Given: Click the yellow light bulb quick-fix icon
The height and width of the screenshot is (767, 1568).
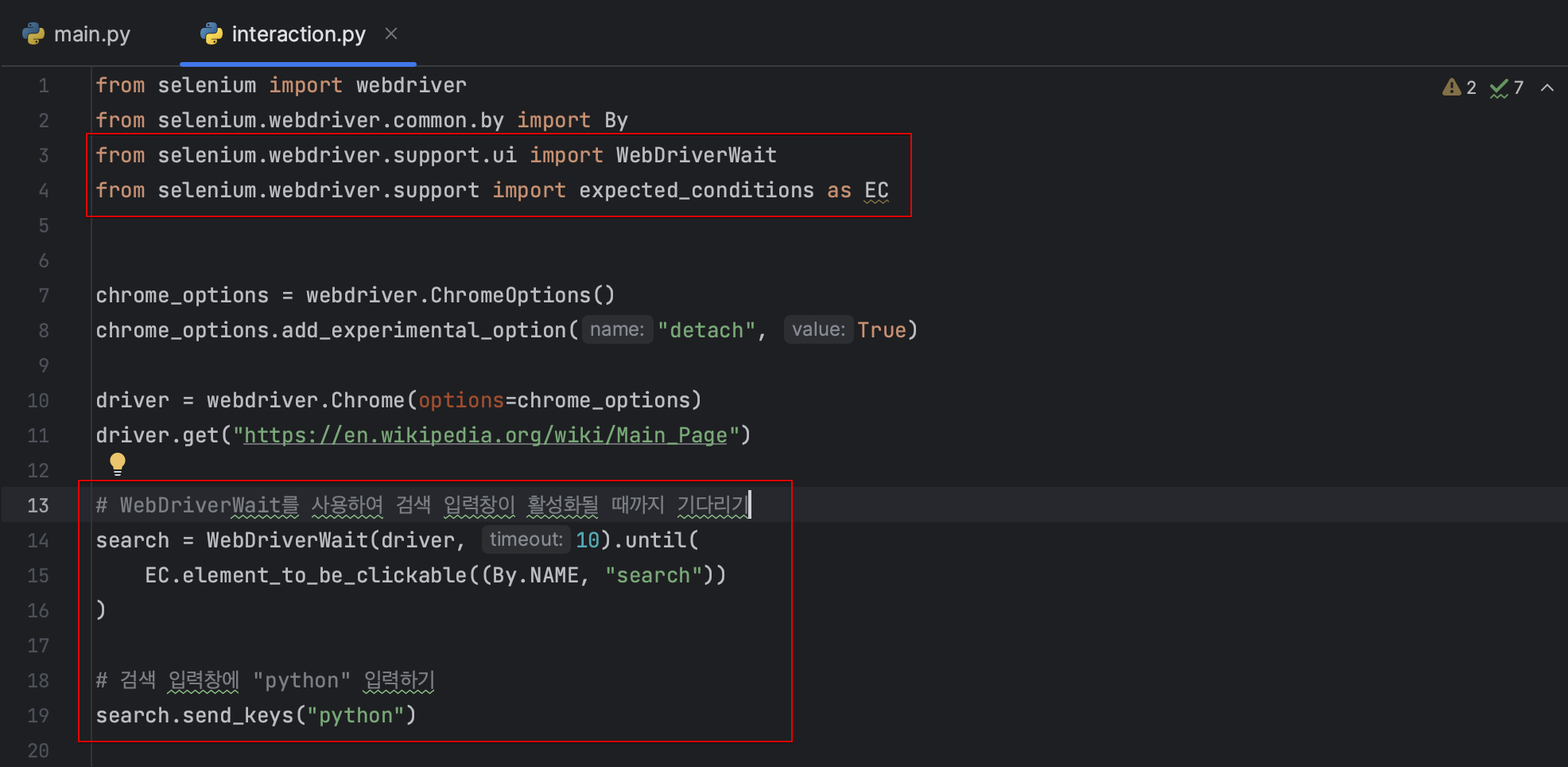Looking at the screenshot, I should pyautogui.click(x=118, y=464).
